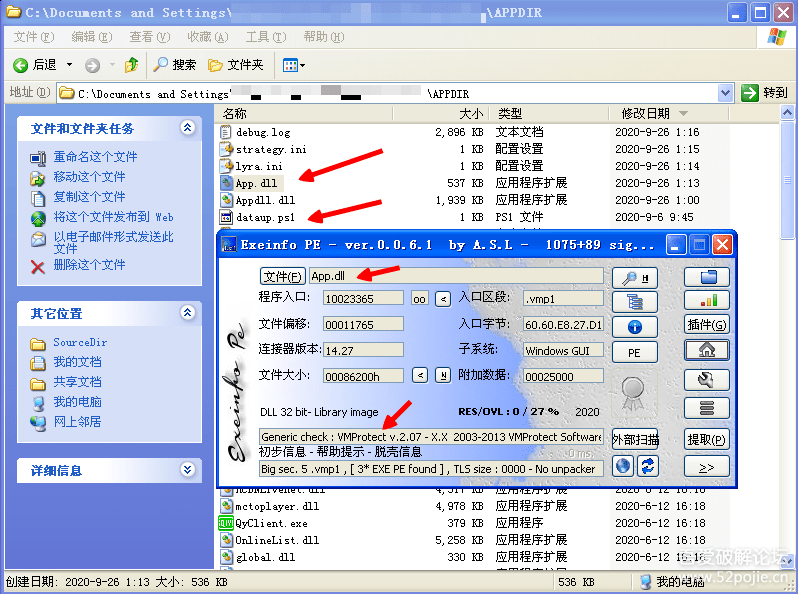Viewport: 798px width, 594px height.
Task: Open the address bar dropdown
Action: point(726,93)
